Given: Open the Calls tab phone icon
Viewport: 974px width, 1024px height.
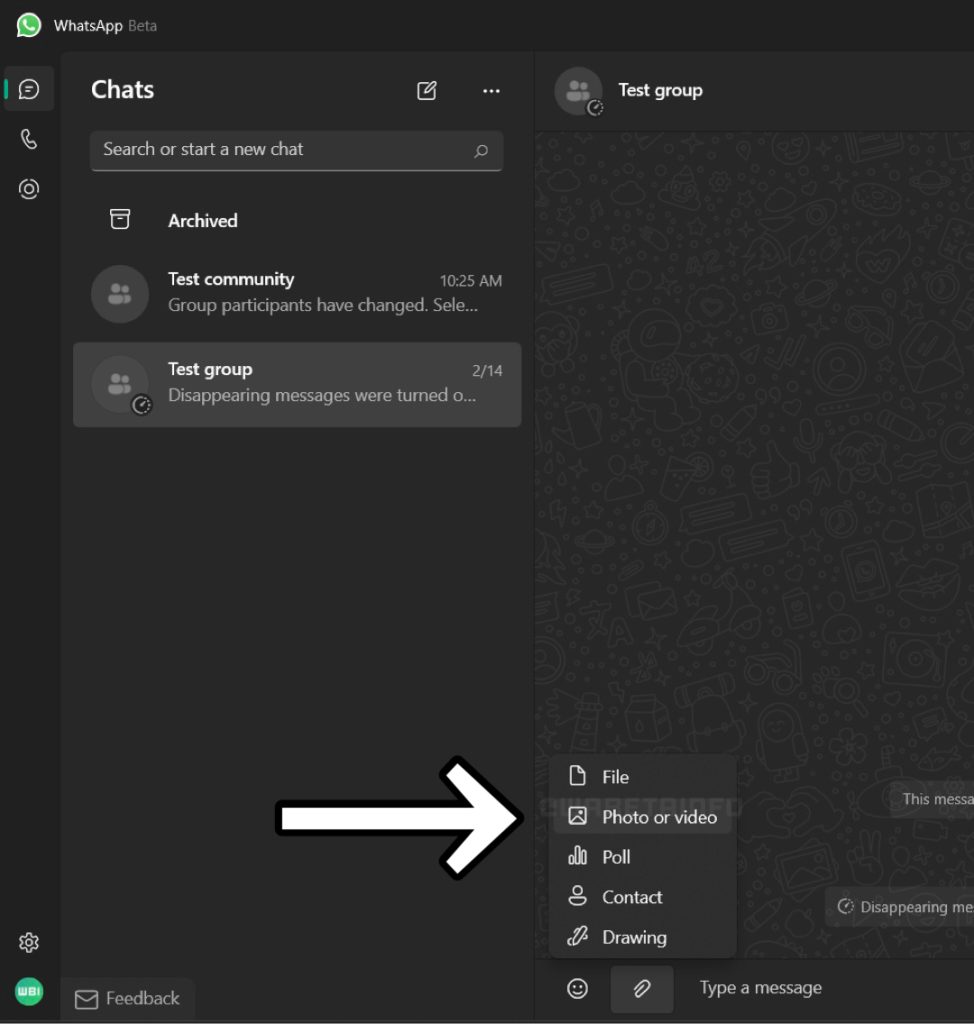Looking at the screenshot, I should pos(29,139).
